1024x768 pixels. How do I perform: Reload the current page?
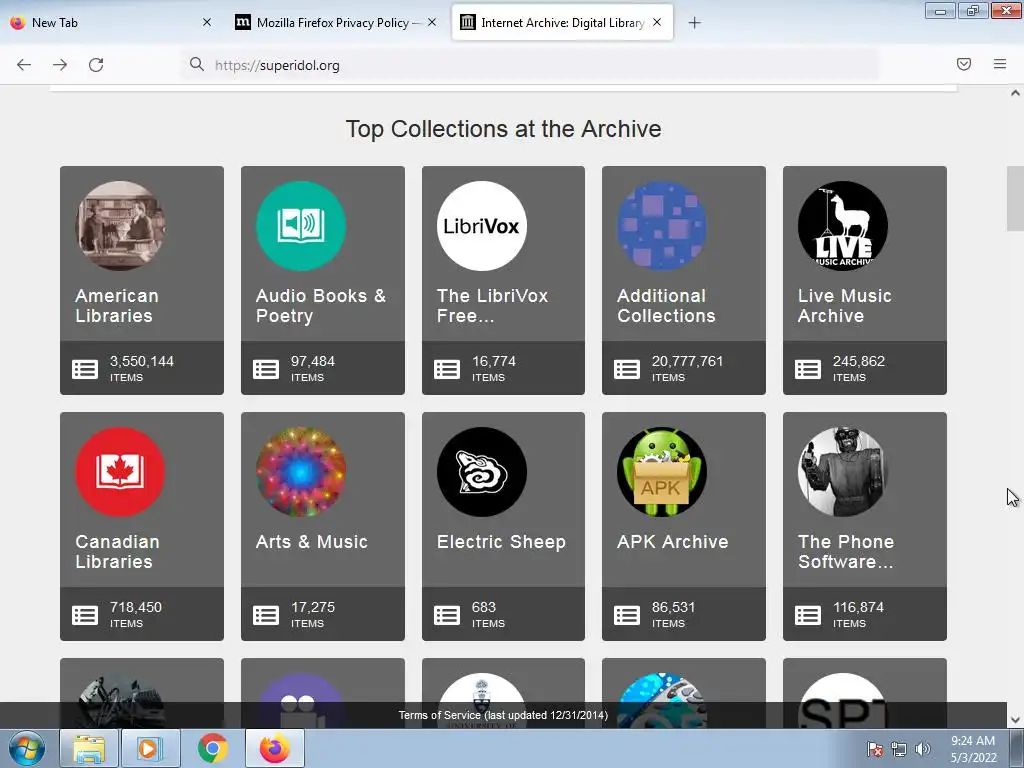tap(96, 65)
